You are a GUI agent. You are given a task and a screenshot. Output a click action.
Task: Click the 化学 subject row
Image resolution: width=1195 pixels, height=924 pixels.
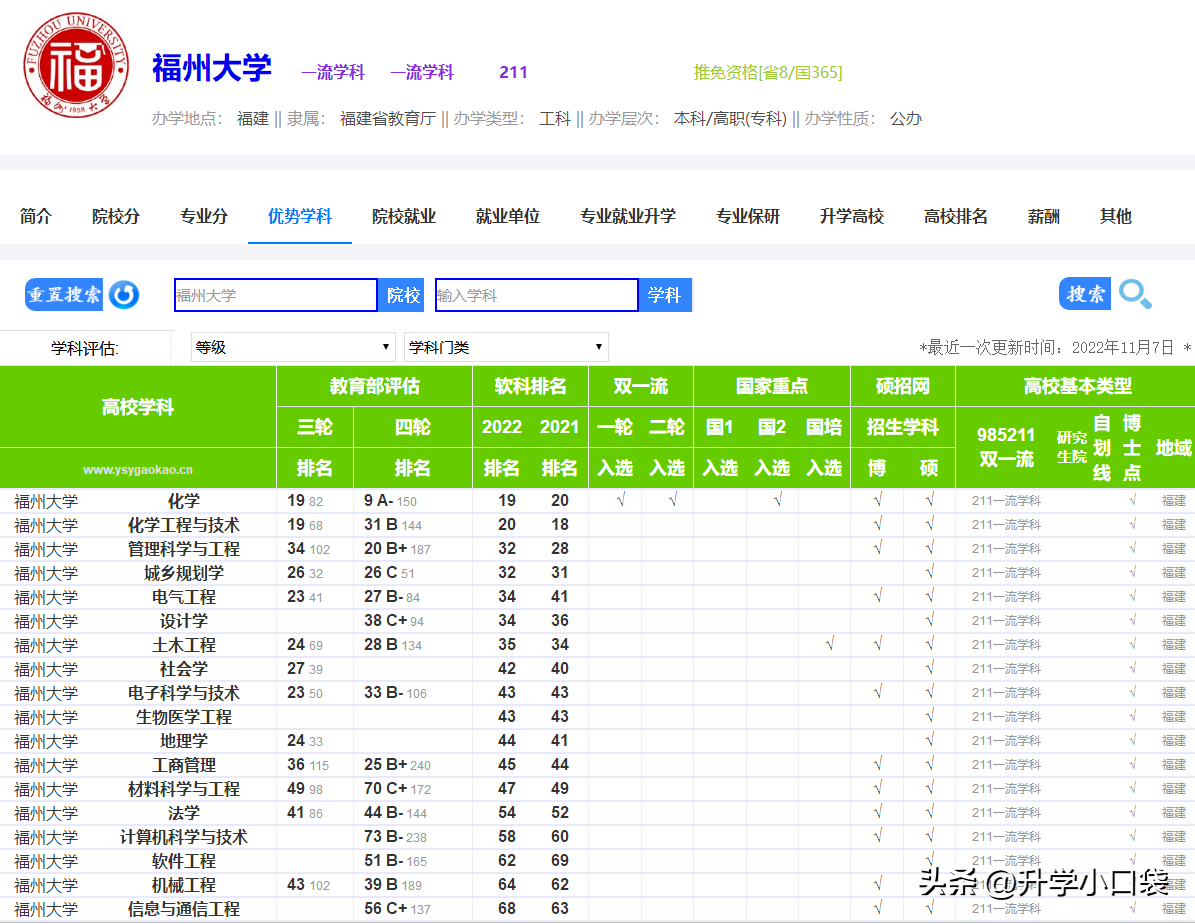pyautogui.click(x=598, y=501)
